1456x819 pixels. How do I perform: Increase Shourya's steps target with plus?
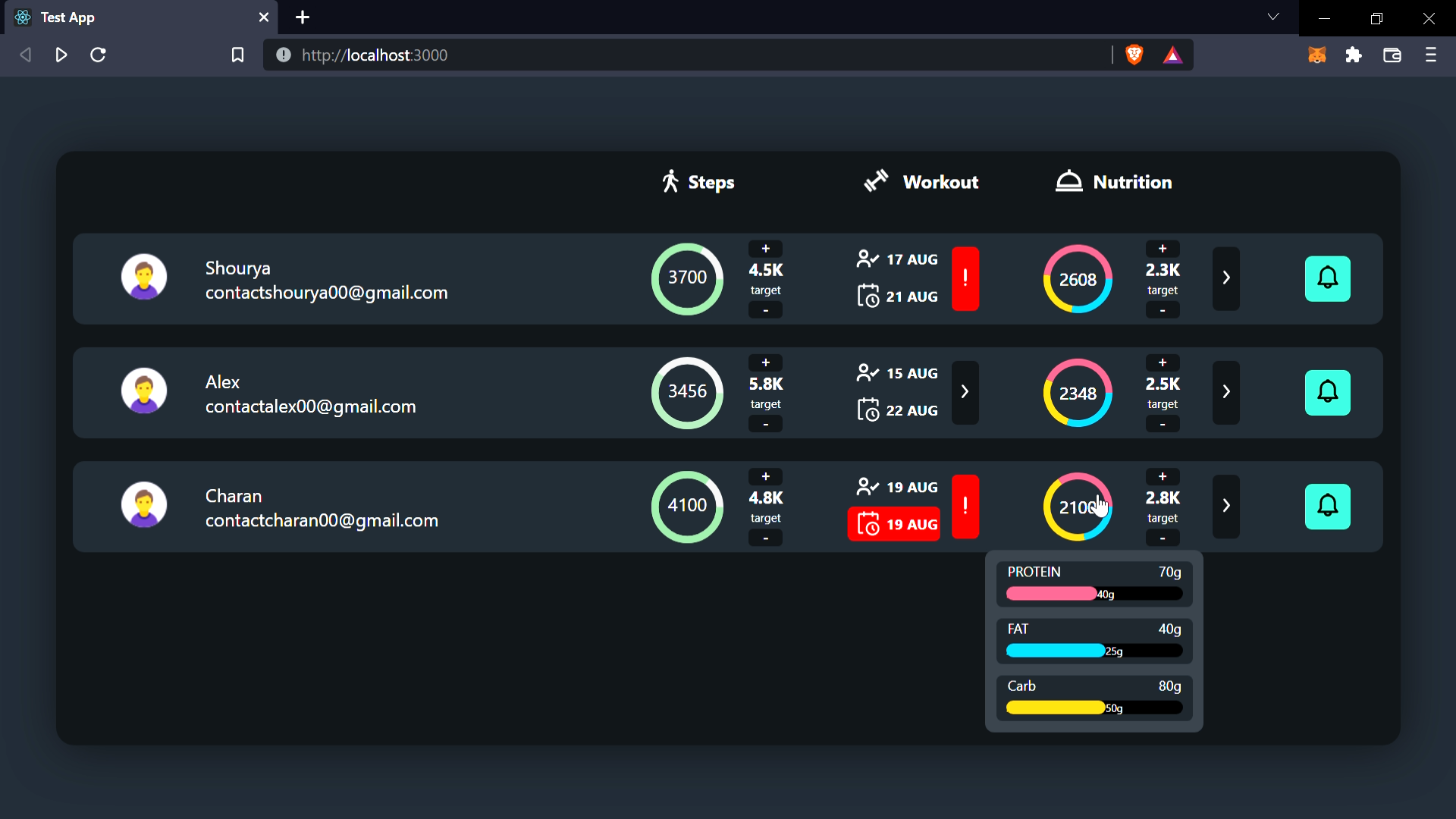tap(765, 249)
